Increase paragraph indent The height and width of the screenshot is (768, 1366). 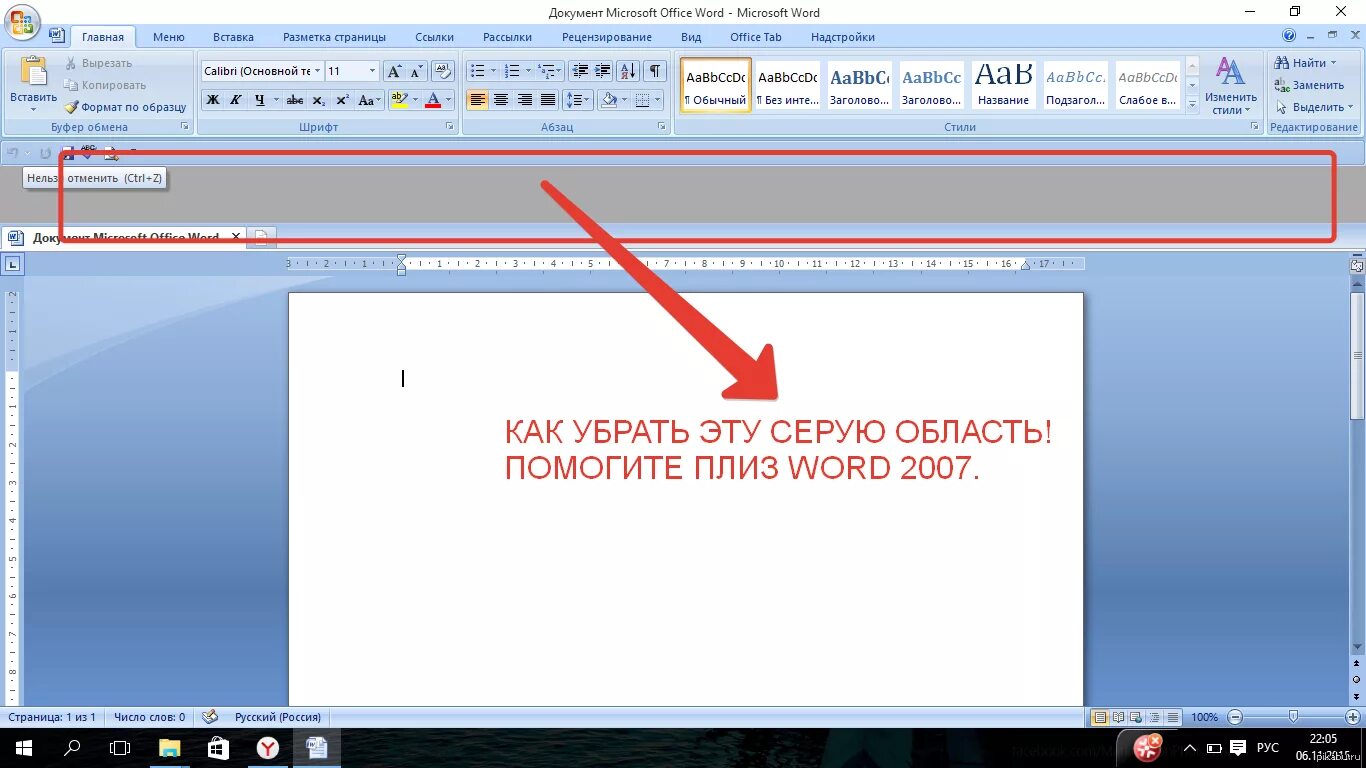click(x=603, y=71)
